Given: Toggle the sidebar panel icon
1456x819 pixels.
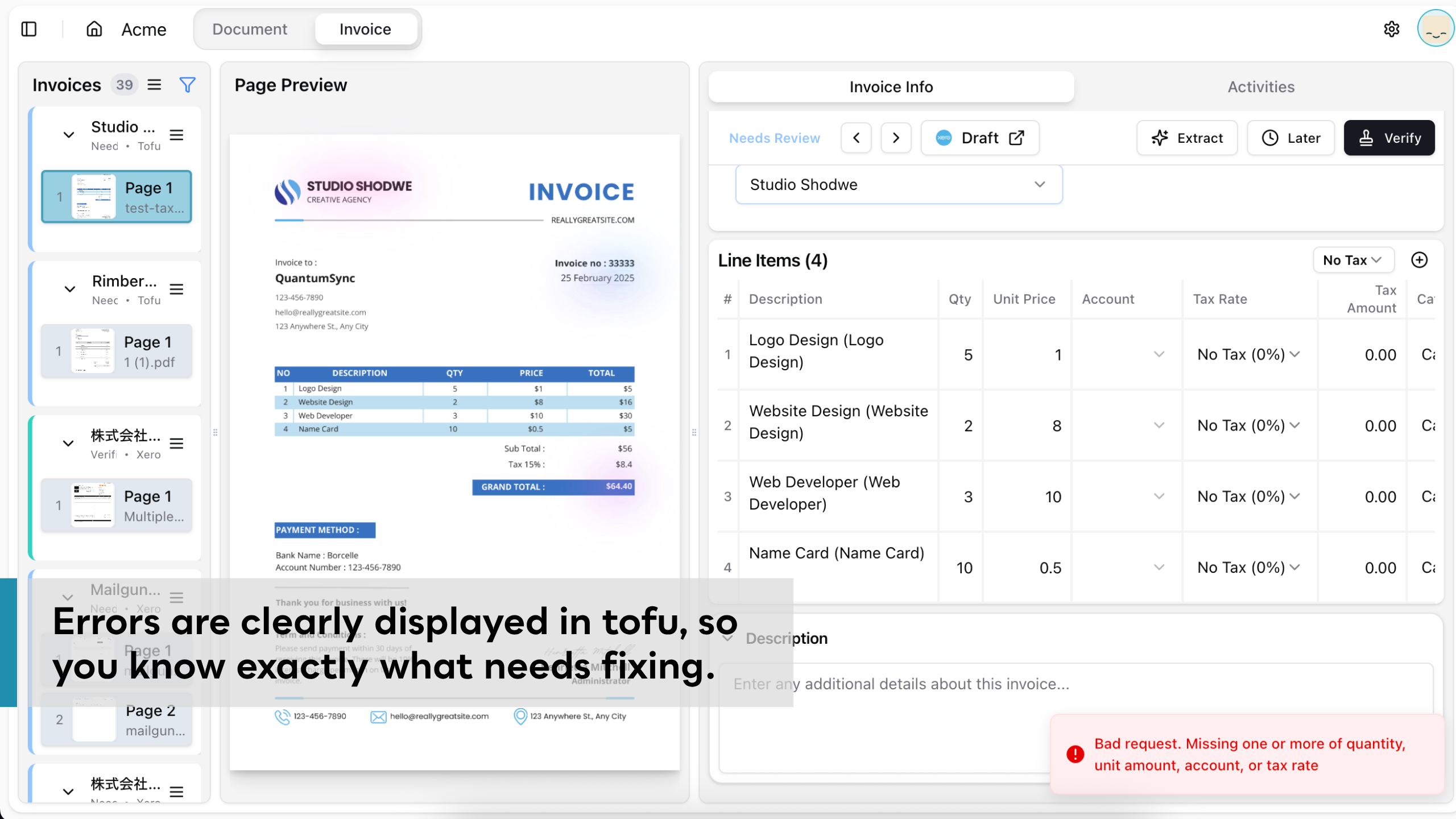Looking at the screenshot, I should coord(29,29).
